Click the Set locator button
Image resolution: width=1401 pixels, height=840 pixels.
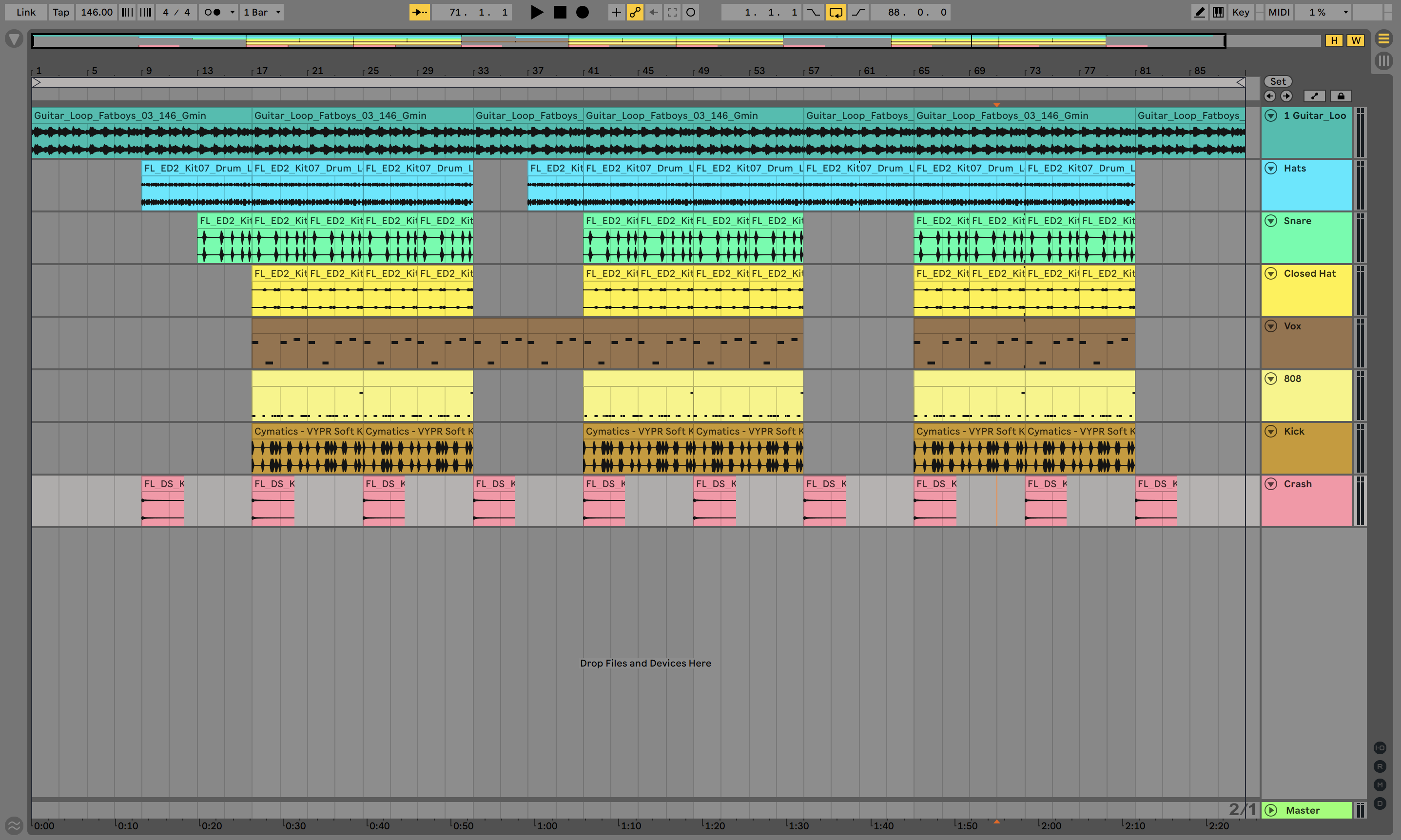[x=1278, y=81]
